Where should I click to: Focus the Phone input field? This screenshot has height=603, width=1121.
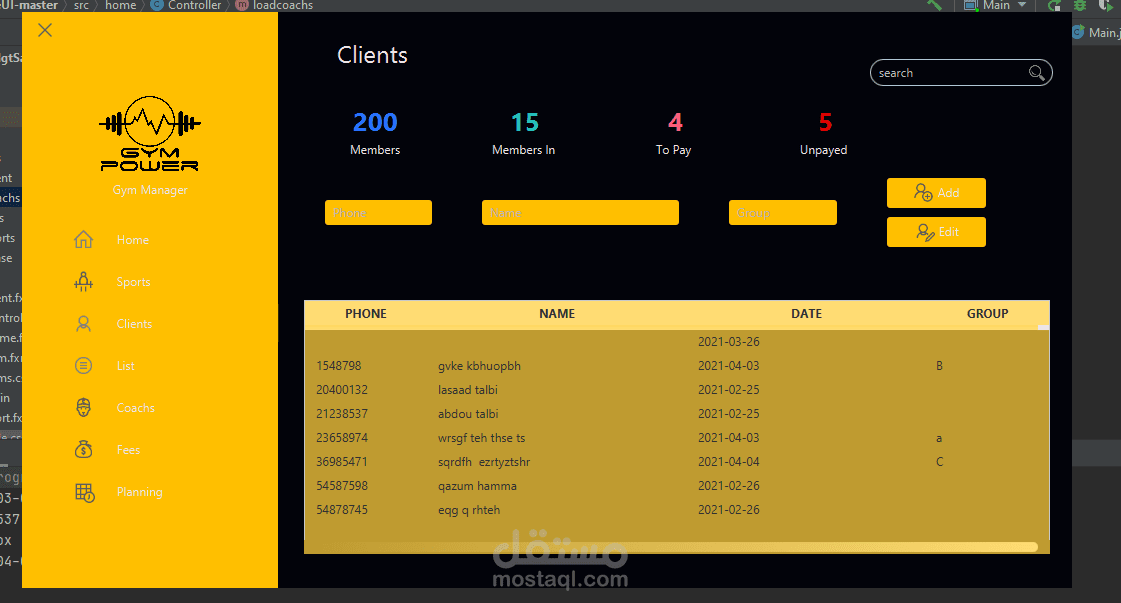pos(378,212)
